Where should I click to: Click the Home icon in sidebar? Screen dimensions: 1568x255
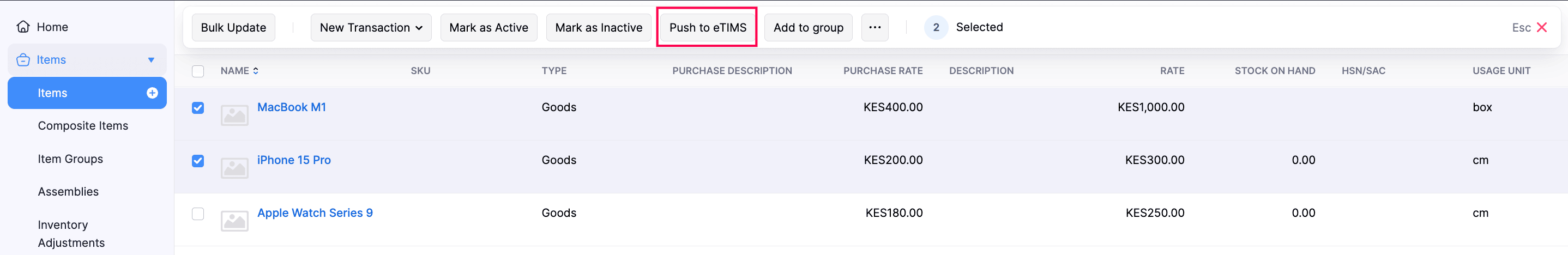click(x=23, y=27)
